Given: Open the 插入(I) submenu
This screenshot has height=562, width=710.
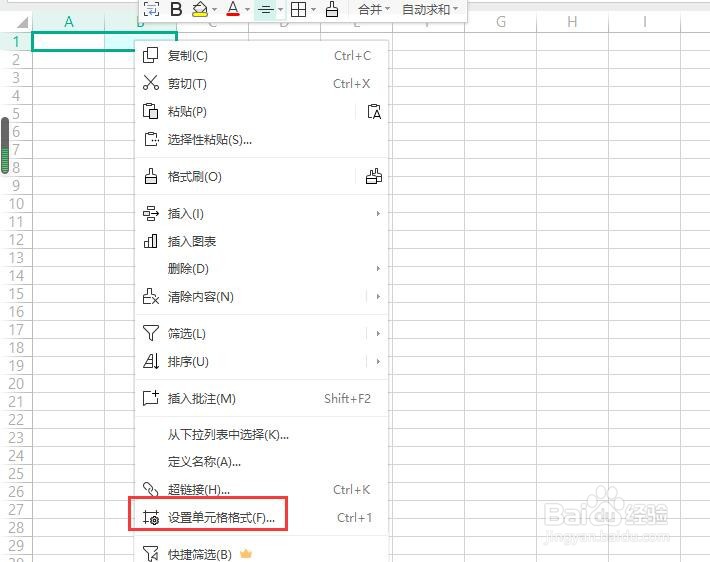Looking at the screenshot, I should pos(262,213).
